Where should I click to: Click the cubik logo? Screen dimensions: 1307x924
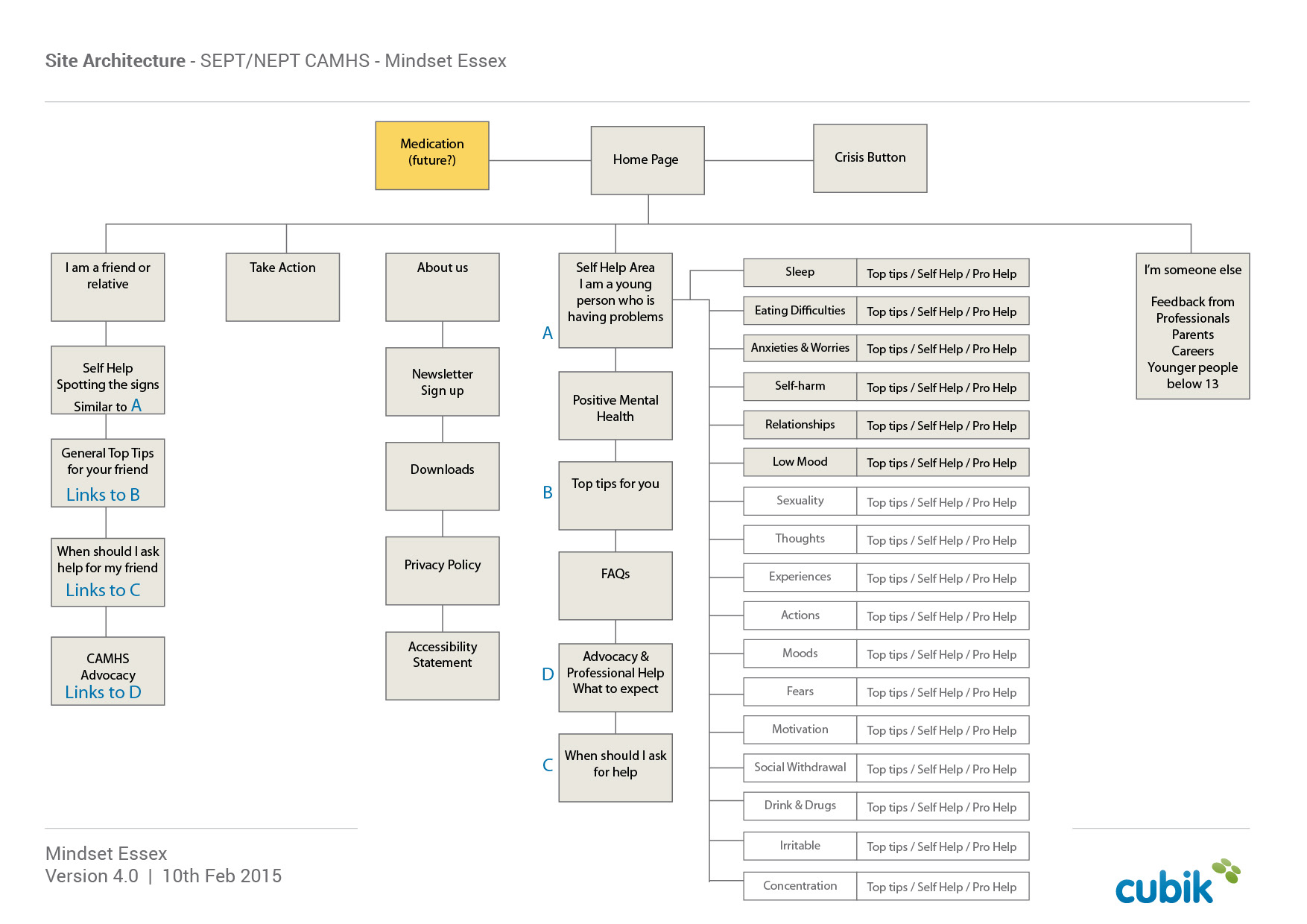[x=1177, y=882]
